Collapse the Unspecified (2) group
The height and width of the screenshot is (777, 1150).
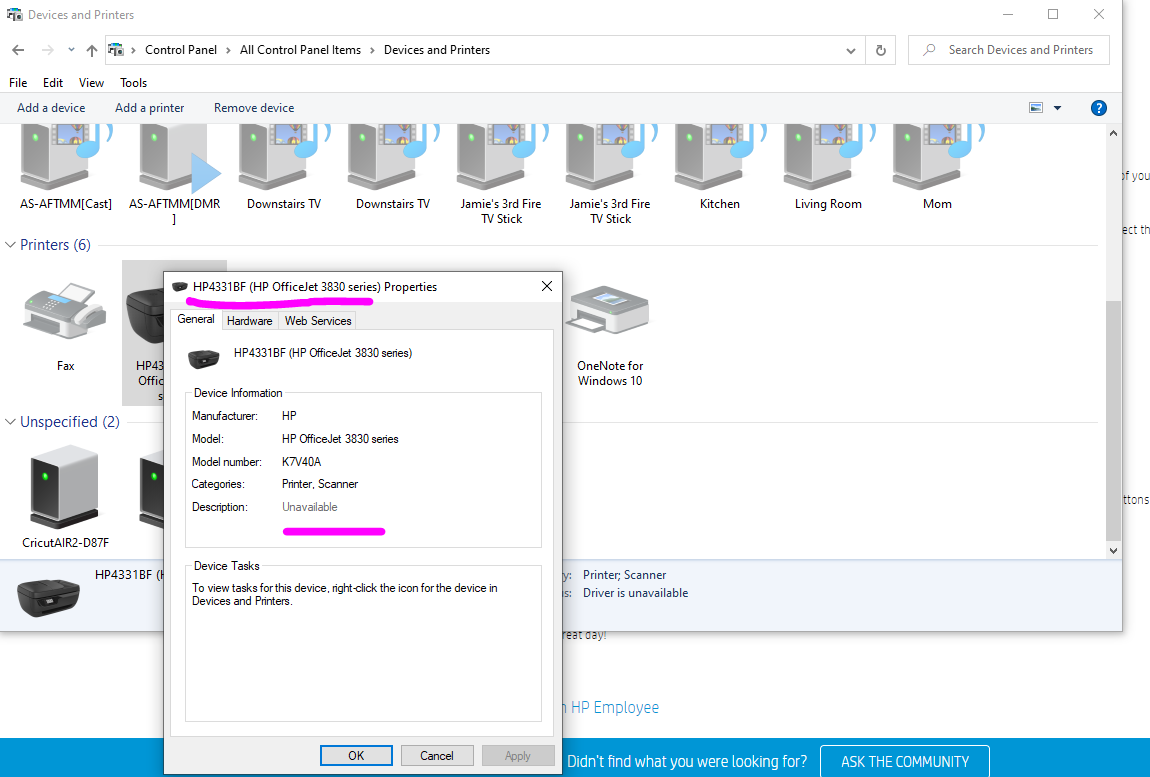pyautogui.click(x=10, y=422)
